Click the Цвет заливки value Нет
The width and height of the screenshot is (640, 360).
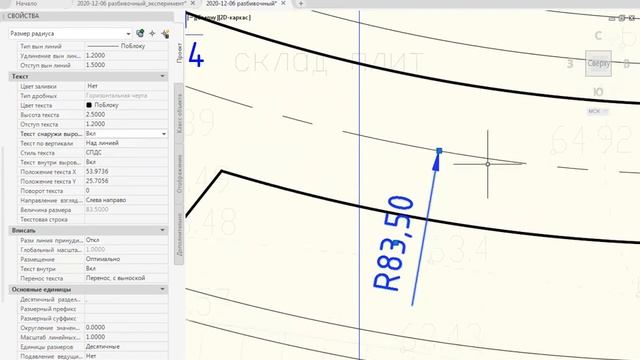click(x=126, y=86)
